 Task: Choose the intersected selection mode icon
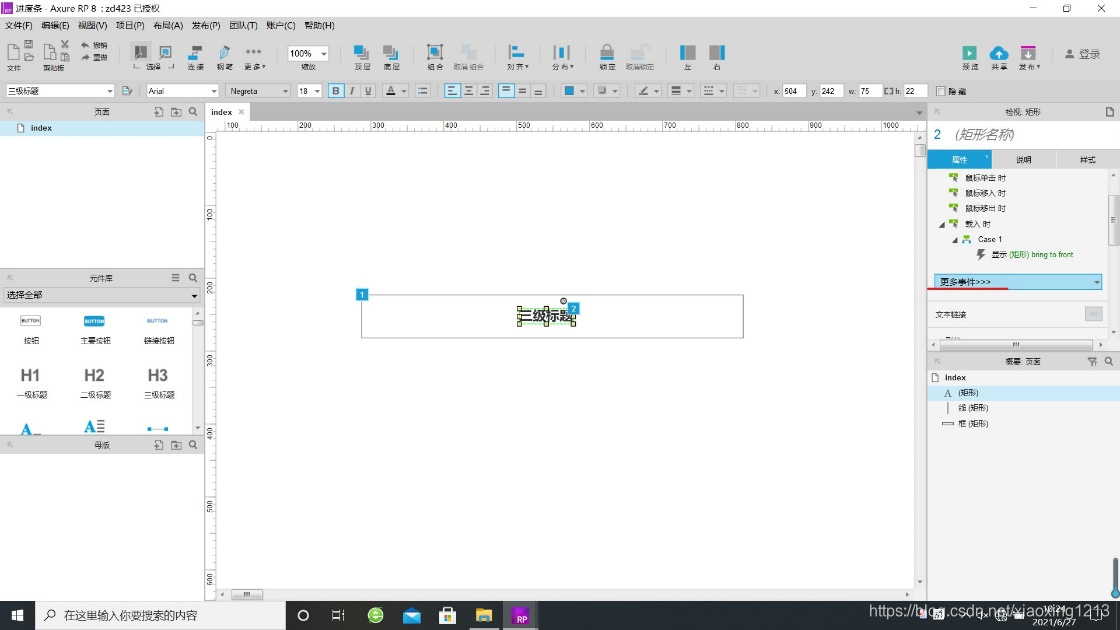[141, 52]
